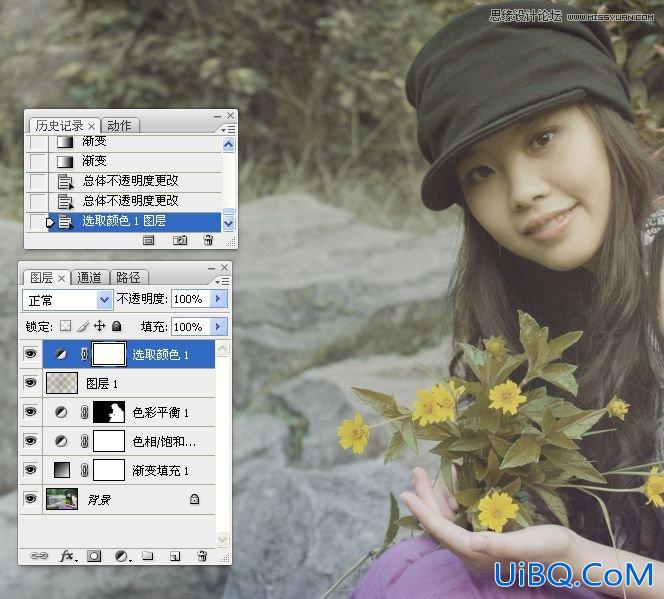664x599 pixels.
Task: Click opacity value field 100%
Action: [x=191, y=299]
